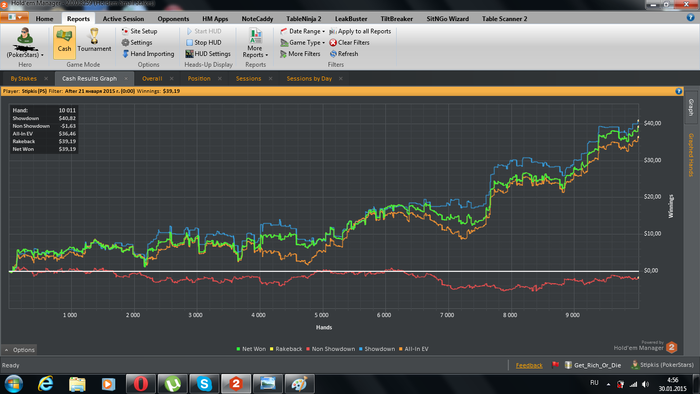
Task: Open Site Setup options
Action: click(x=139, y=31)
